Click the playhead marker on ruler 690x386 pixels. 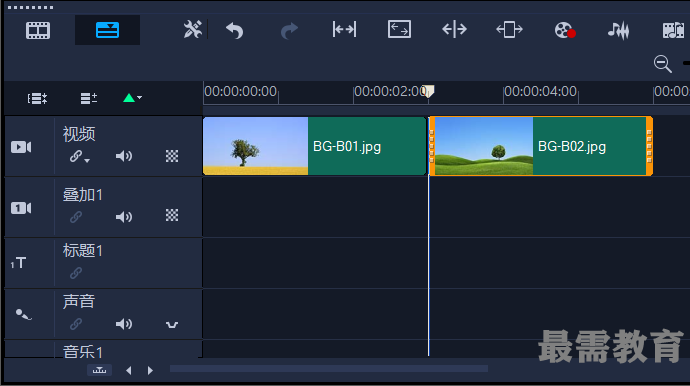429,91
